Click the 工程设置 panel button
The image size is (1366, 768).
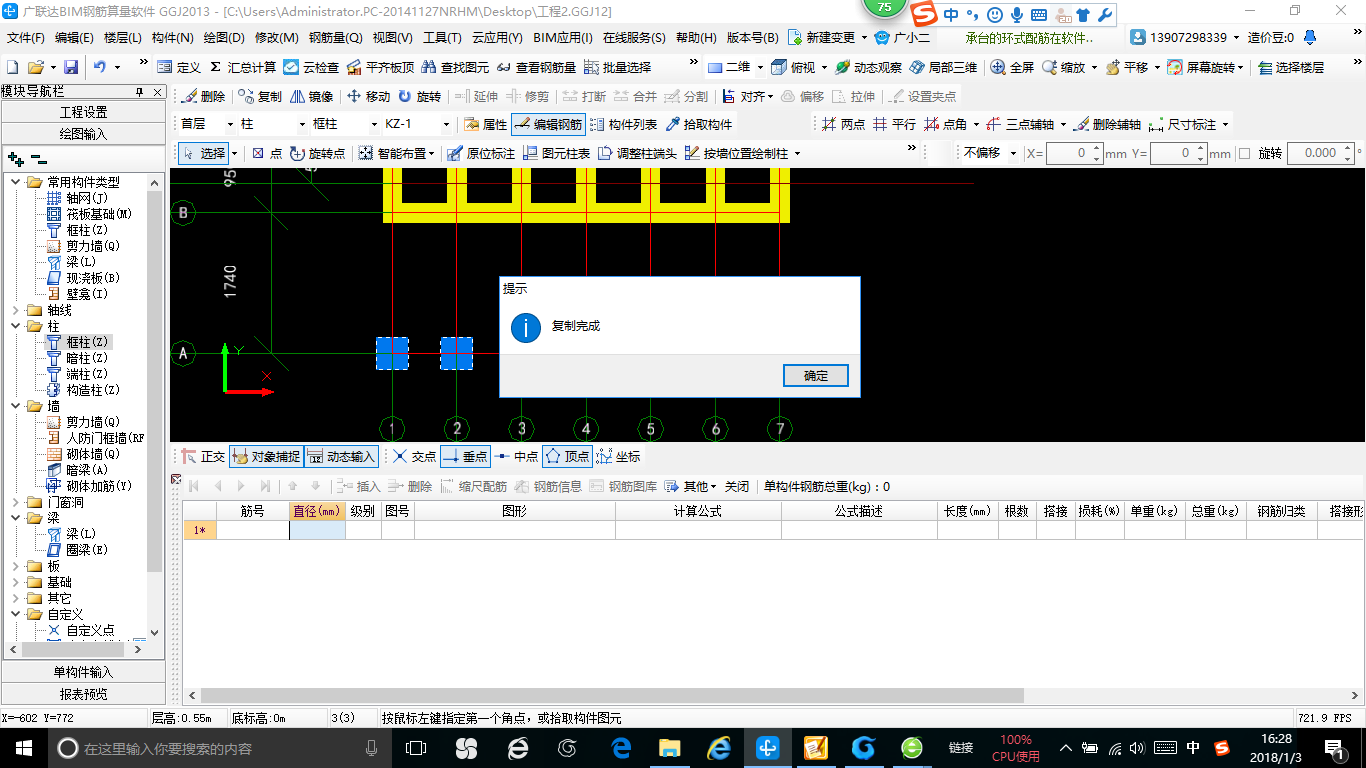point(83,112)
